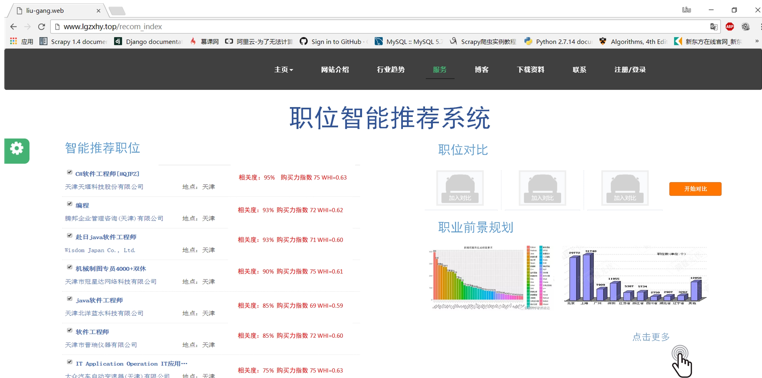Toggle checkbox for java软件工程师 at 天津北洋蓝水科技
This screenshot has height=378, width=762.
69,299
